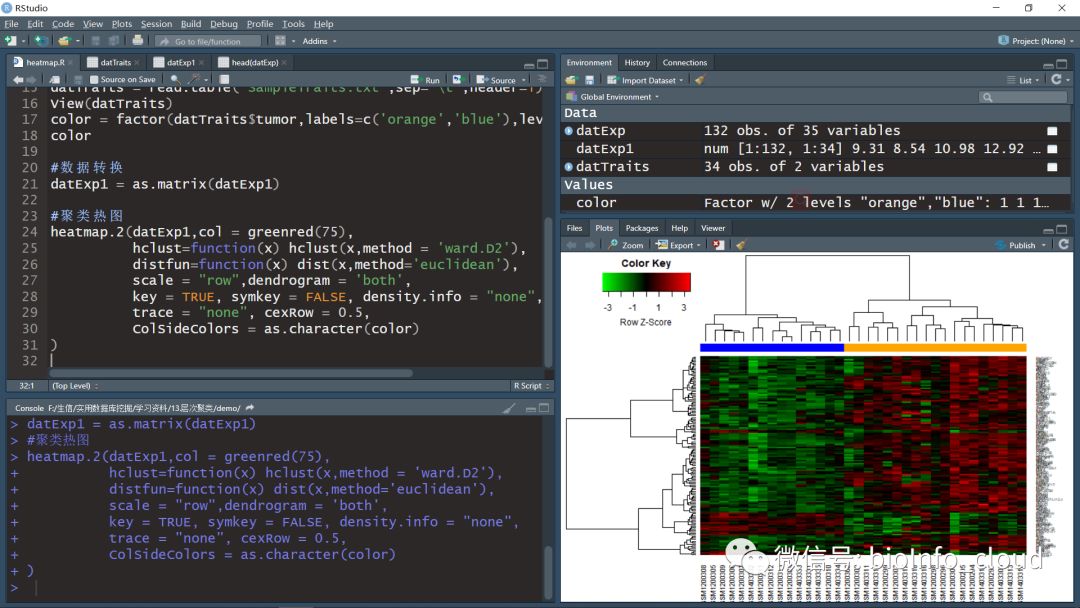The width and height of the screenshot is (1080, 608).
Task: Click editor horizontal scrollbar
Action: click(x=231, y=373)
